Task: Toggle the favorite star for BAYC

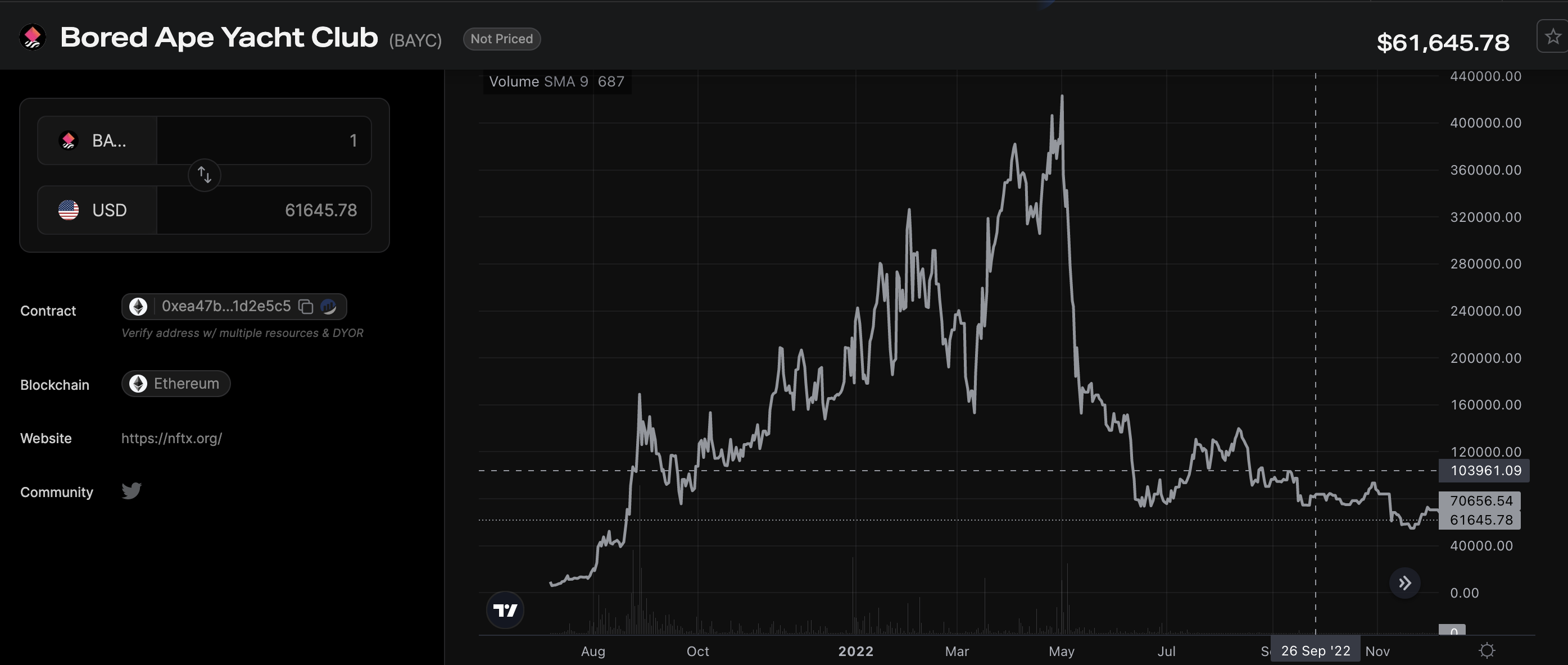Action: [1552, 37]
